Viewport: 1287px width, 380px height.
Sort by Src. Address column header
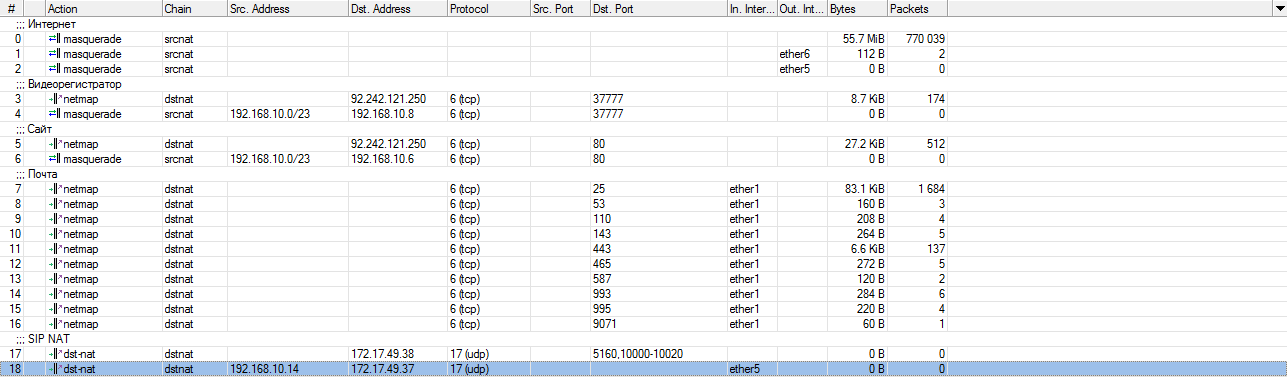(288, 8)
